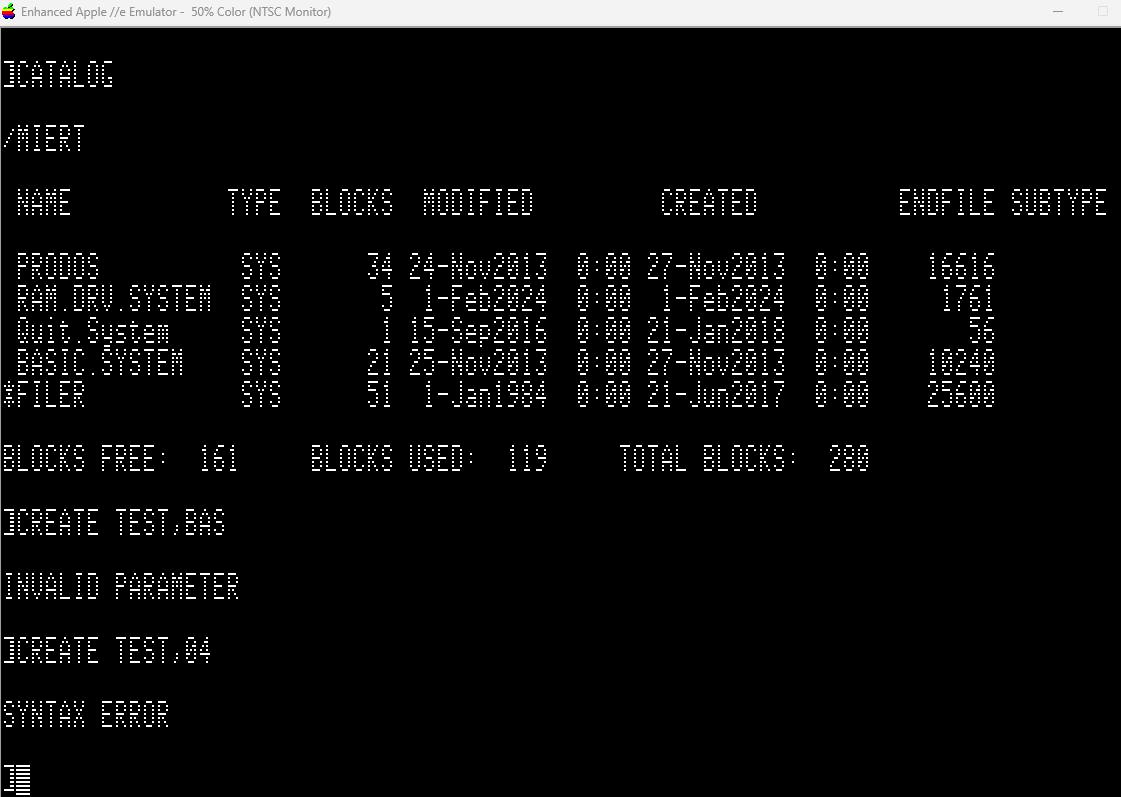Click FILER created date 21-Jun2017
Screen dimensions: 1121x797
tap(716, 395)
